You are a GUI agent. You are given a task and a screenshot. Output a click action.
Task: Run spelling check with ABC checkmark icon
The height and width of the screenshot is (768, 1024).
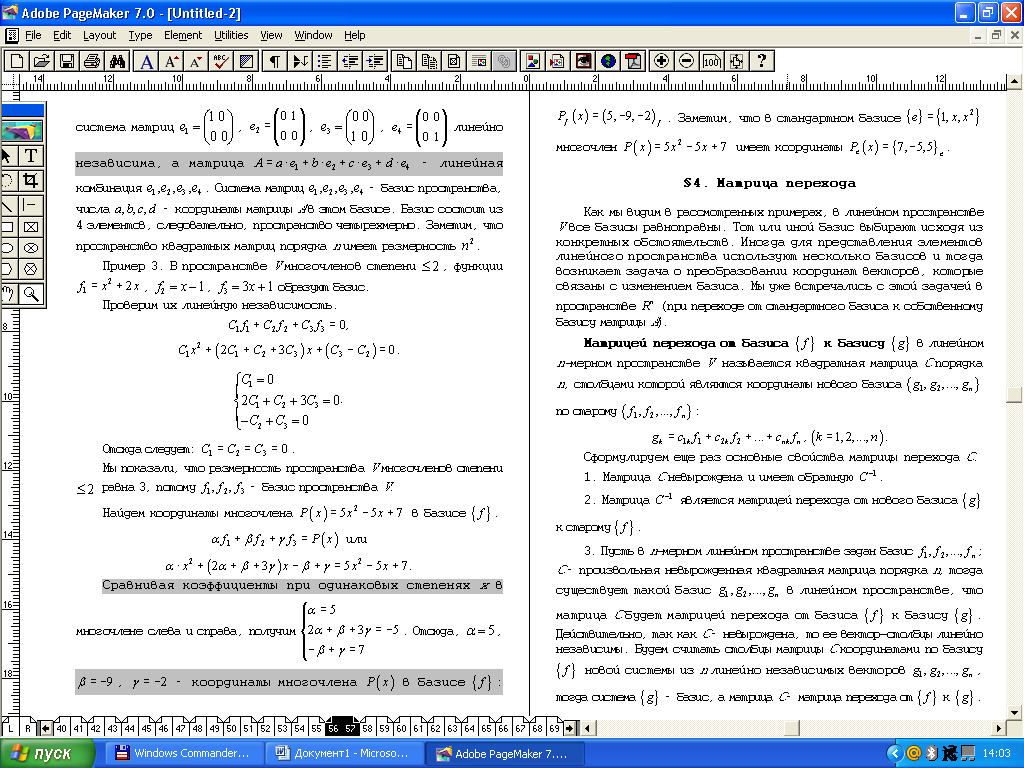coord(221,61)
